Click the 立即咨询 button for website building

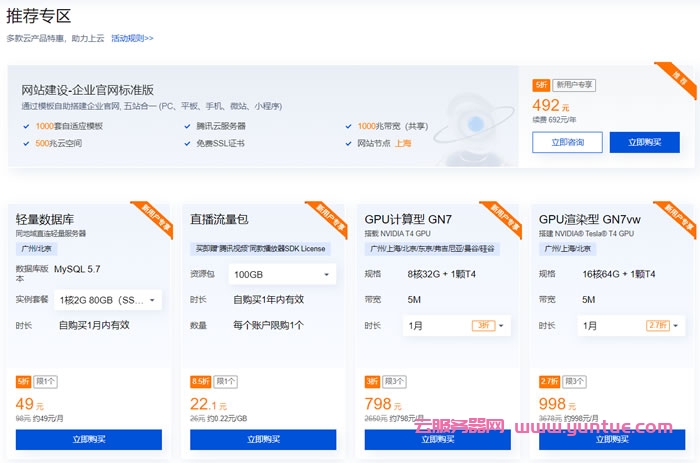(566, 143)
